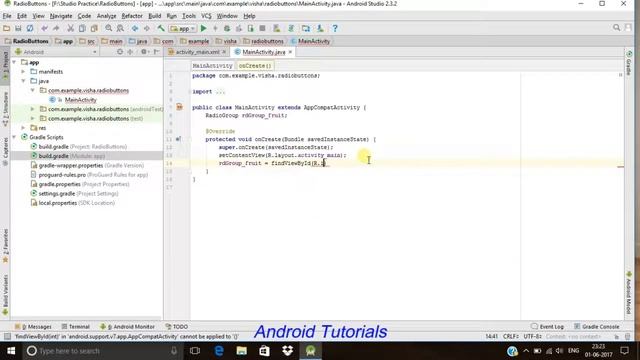Open the Android Monitor tool window
Image resolution: width=640 pixels, height=360 pixels.
pyautogui.click(x=127, y=327)
